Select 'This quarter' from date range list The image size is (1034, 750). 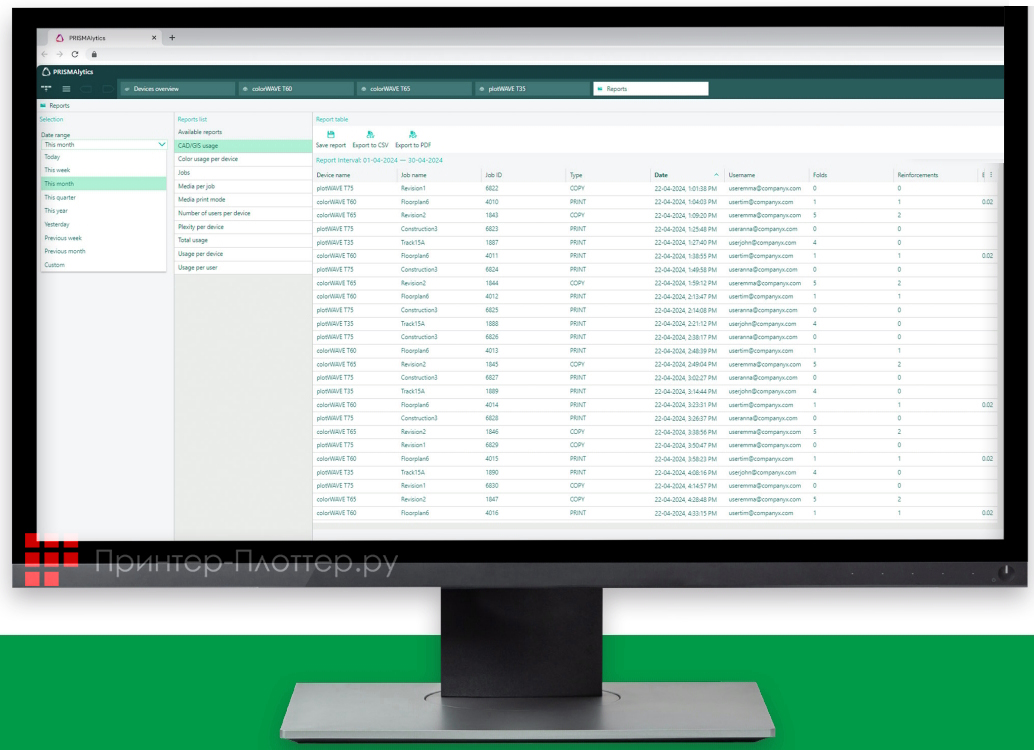pos(60,197)
